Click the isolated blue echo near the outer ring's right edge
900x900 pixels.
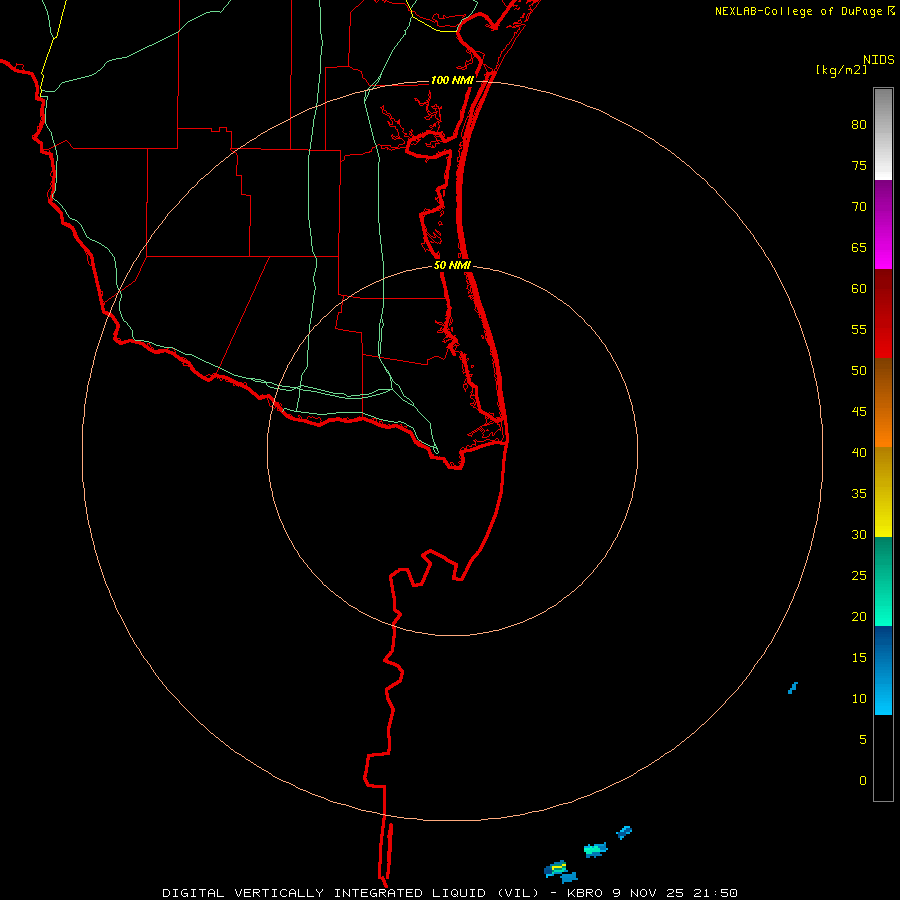coord(793,688)
